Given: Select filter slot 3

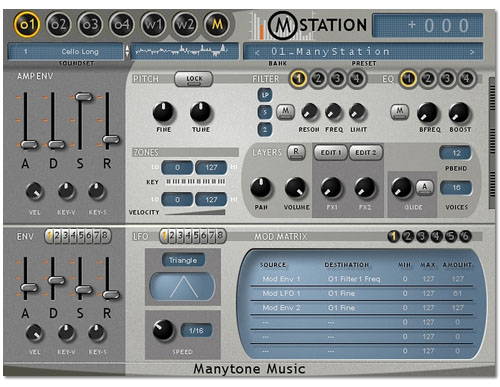Looking at the screenshot, I should click(337, 79).
